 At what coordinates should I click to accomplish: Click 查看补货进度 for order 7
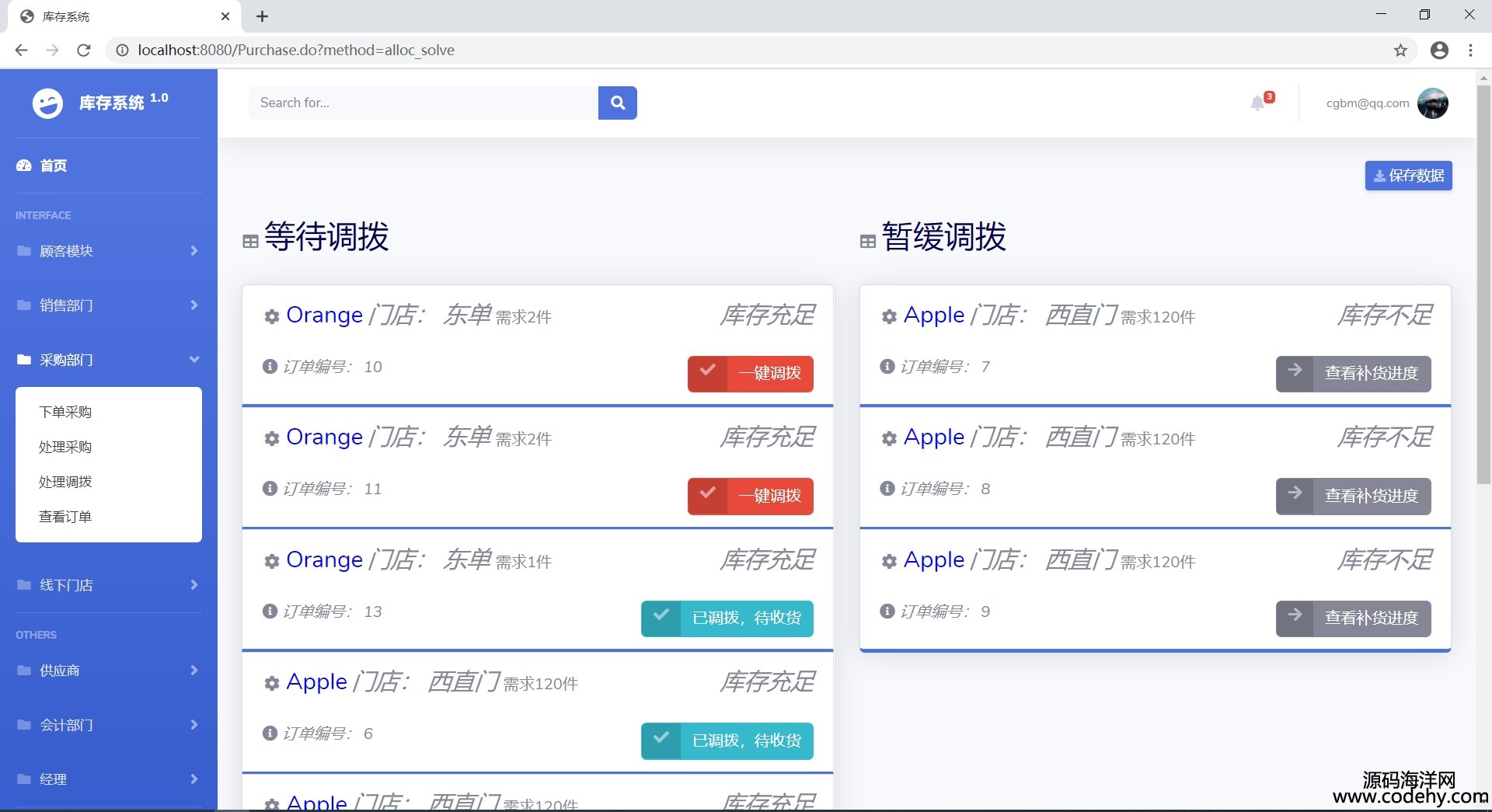point(1353,374)
